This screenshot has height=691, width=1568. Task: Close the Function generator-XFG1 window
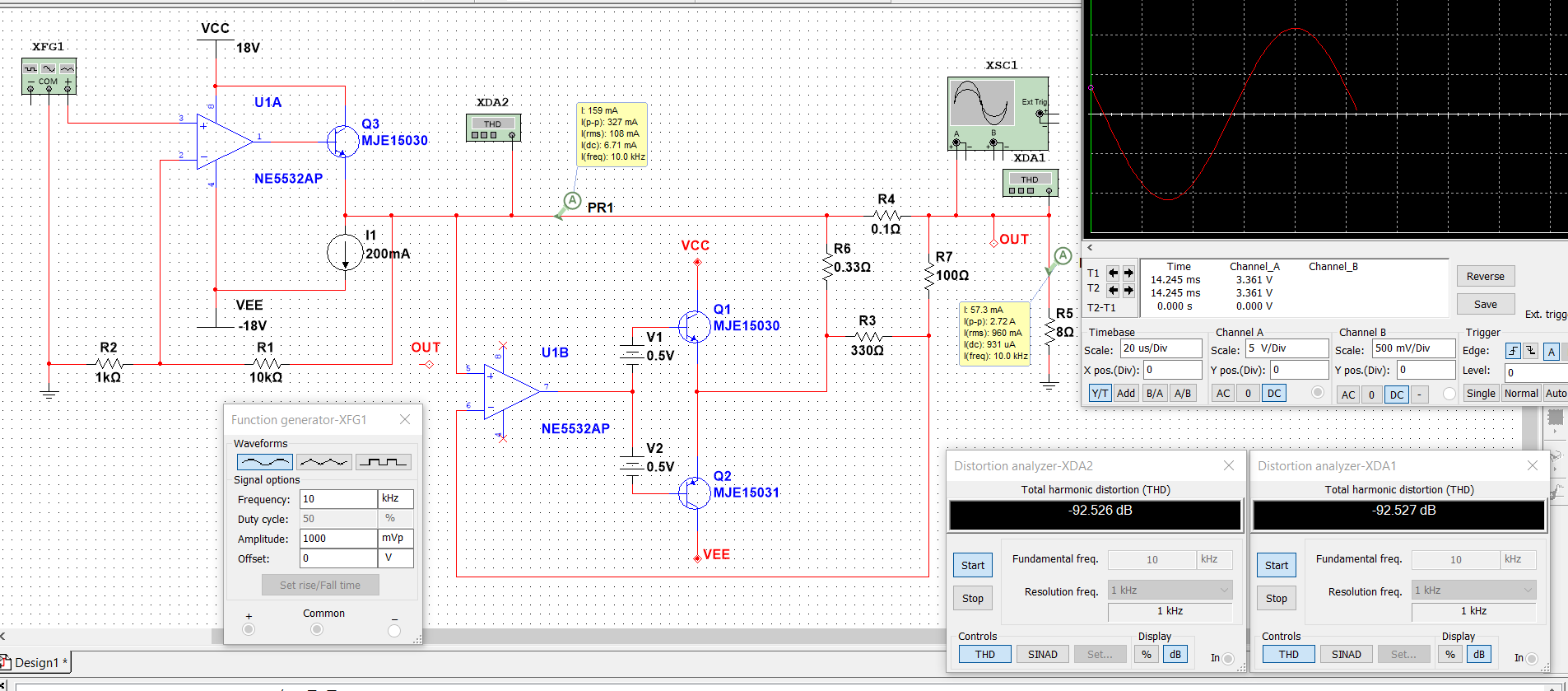(405, 419)
